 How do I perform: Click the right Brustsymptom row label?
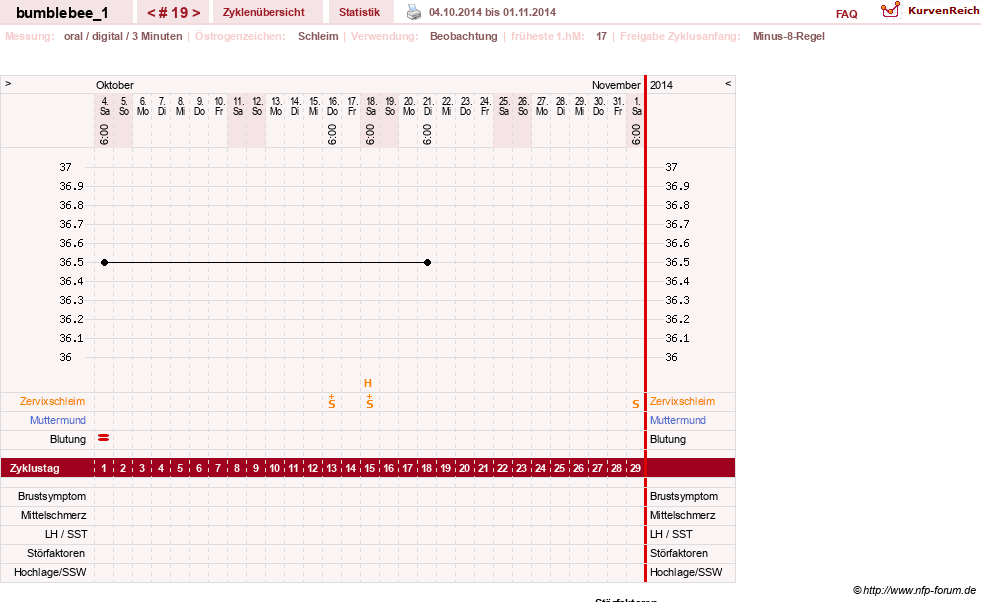(684, 496)
